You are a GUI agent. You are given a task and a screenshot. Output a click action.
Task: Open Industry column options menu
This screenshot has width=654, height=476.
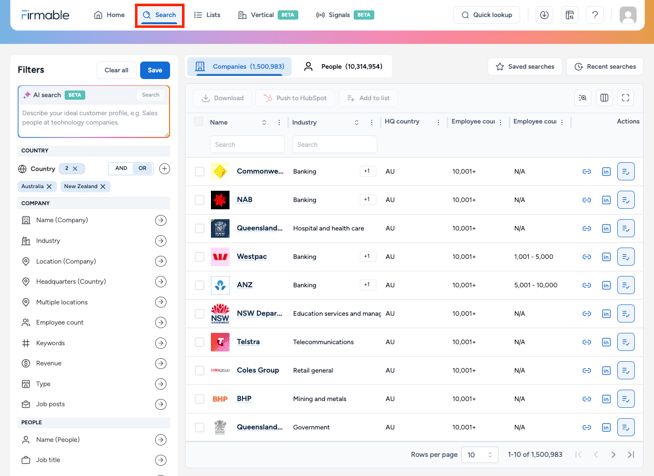pos(371,122)
